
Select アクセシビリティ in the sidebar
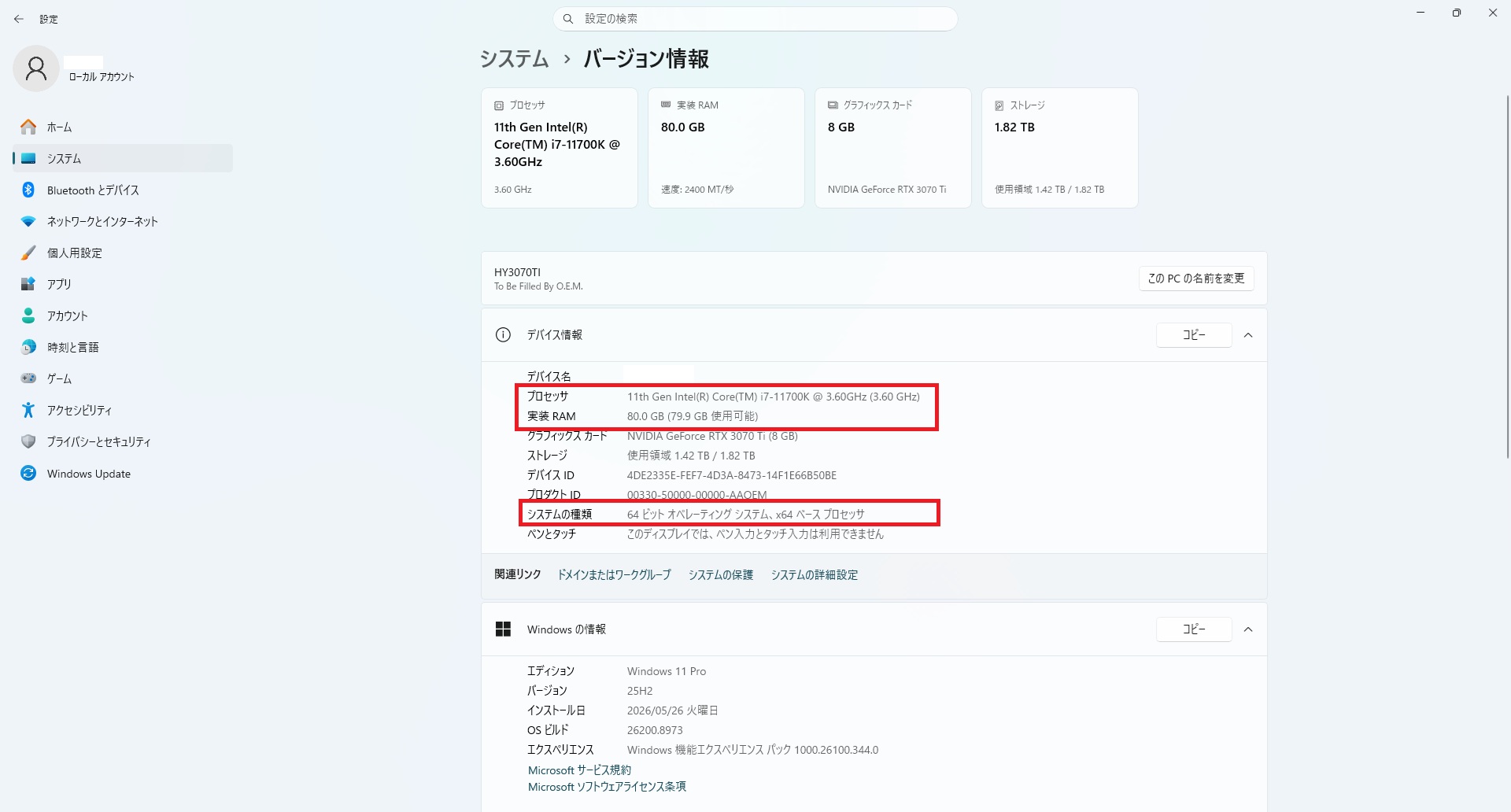point(123,410)
